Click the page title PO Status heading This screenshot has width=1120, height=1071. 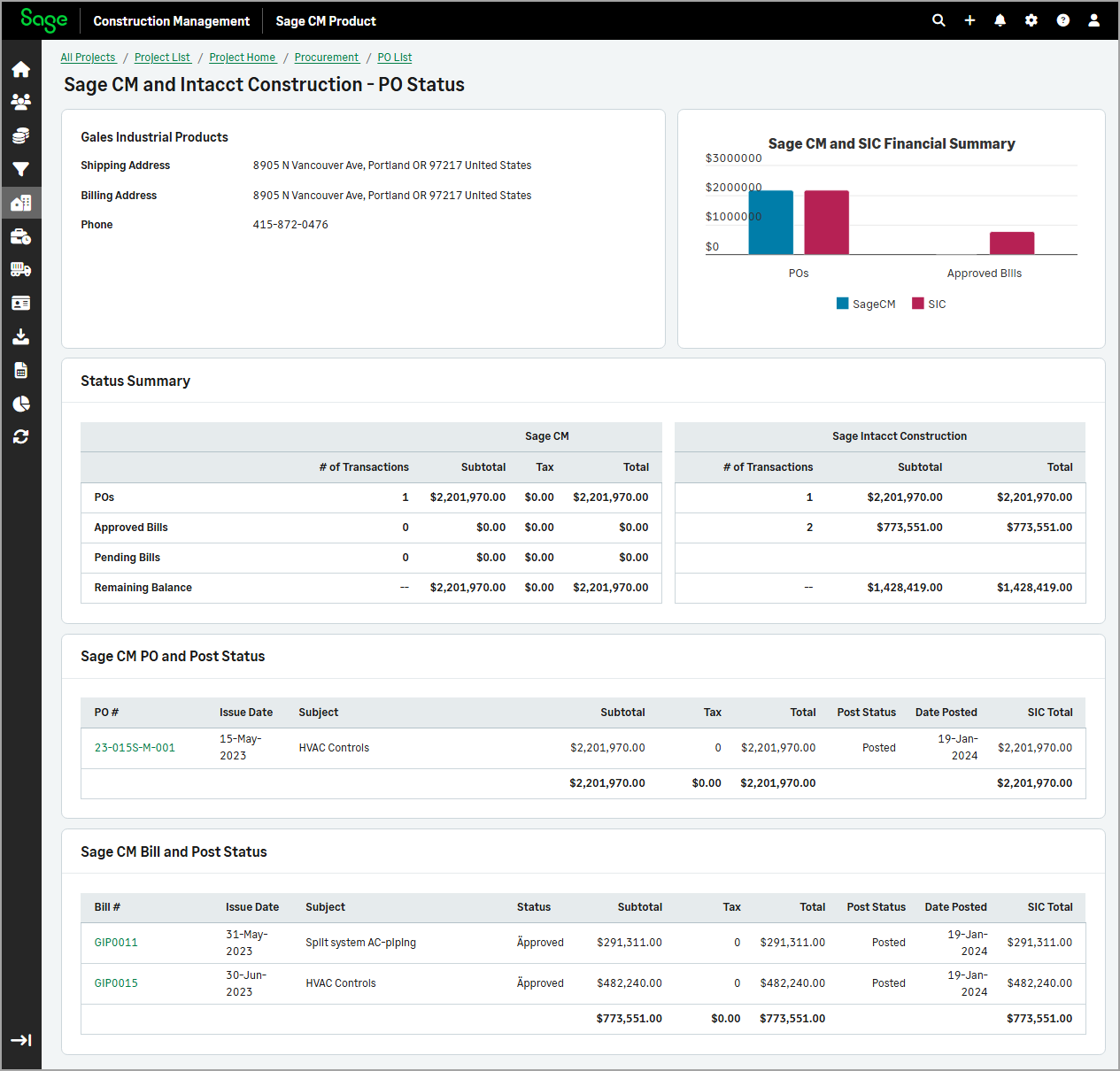264,85
